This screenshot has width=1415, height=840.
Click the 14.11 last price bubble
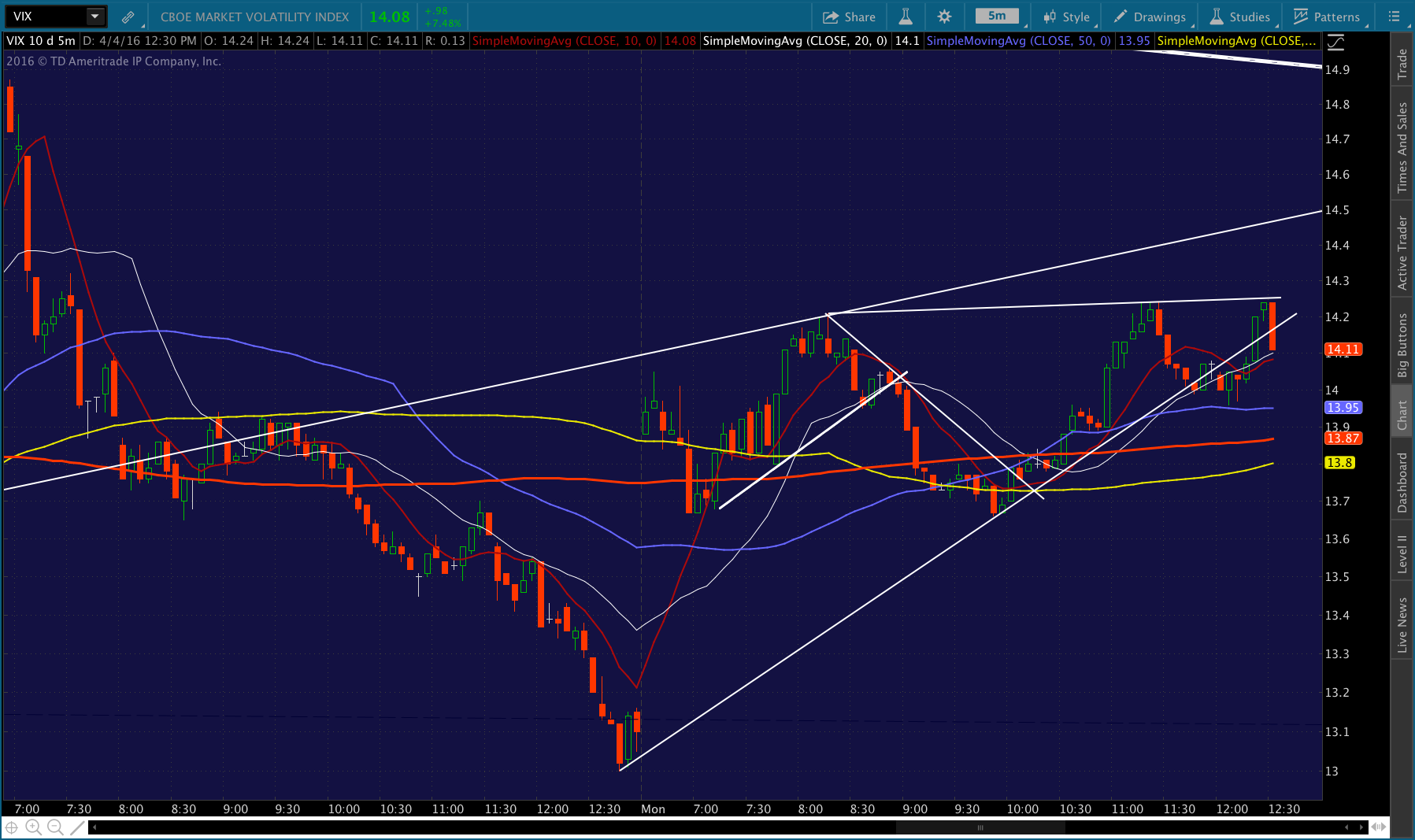(1343, 350)
